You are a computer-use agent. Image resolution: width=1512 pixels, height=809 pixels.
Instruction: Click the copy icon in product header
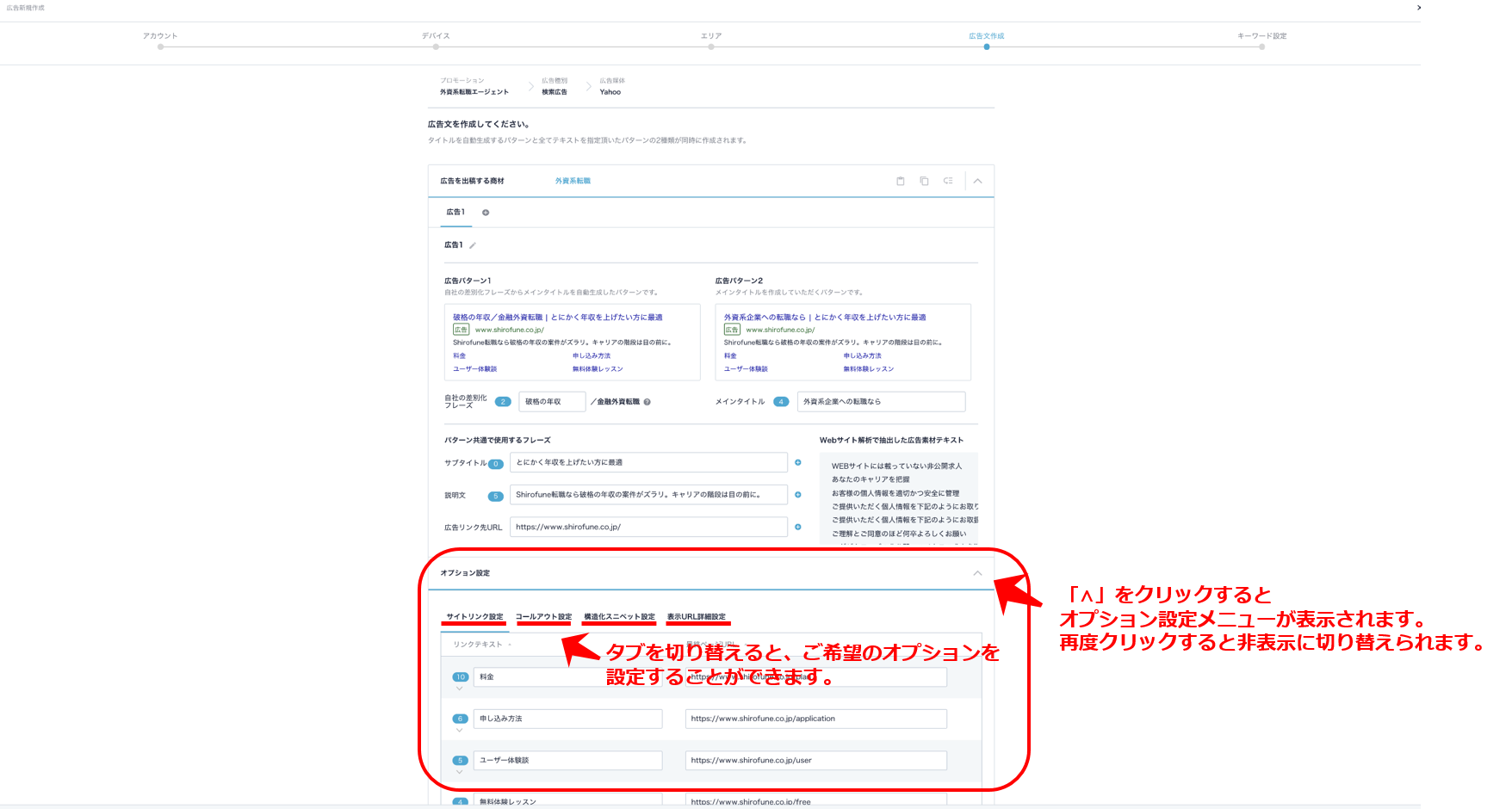point(924,181)
